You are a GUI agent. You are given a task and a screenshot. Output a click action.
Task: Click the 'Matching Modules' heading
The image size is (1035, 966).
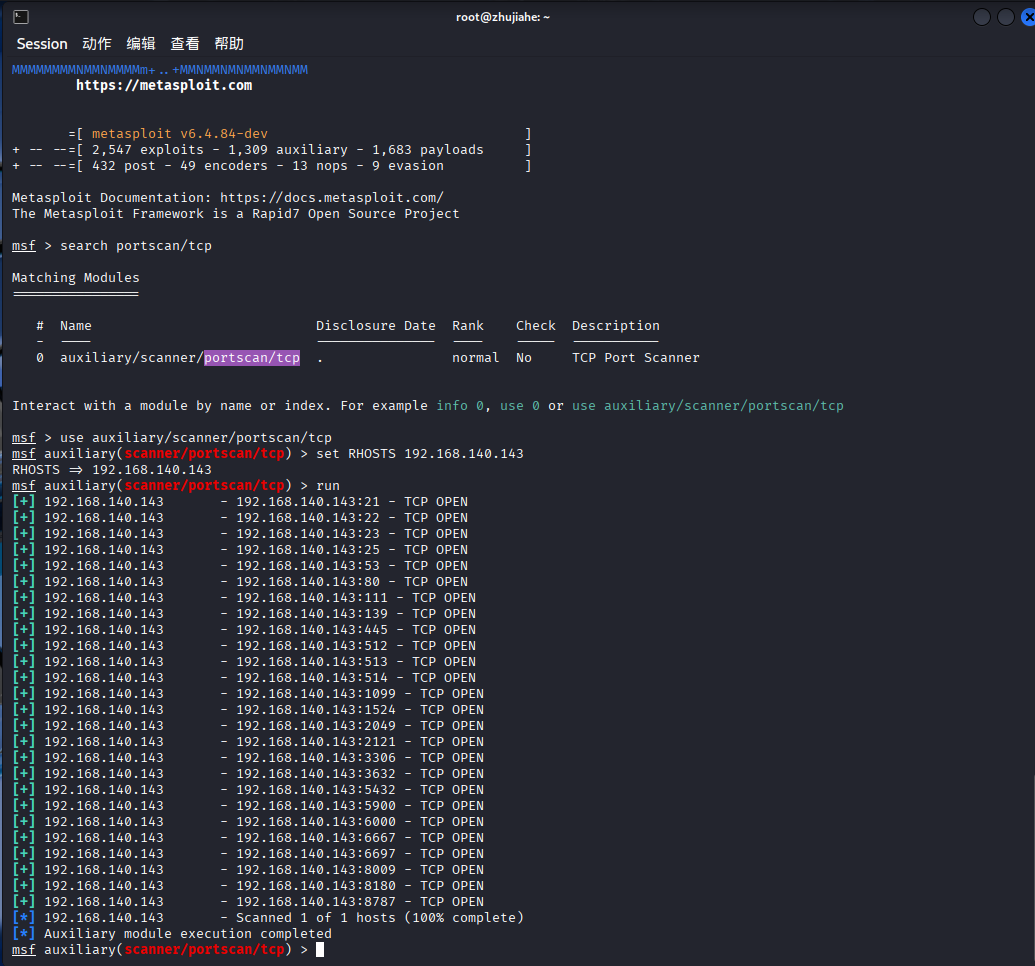(76, 277)
